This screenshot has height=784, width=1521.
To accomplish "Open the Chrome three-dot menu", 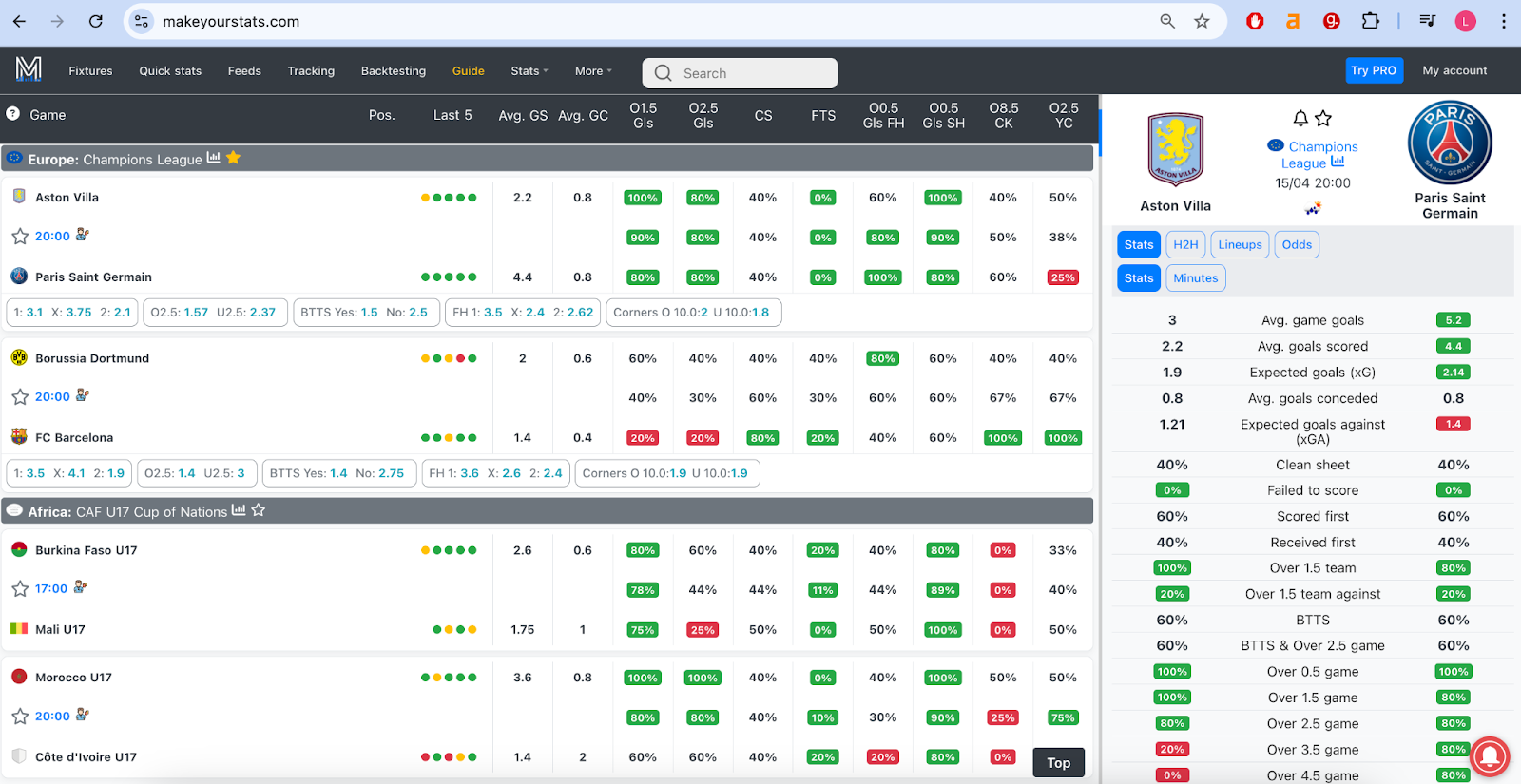I will 1503,21.
